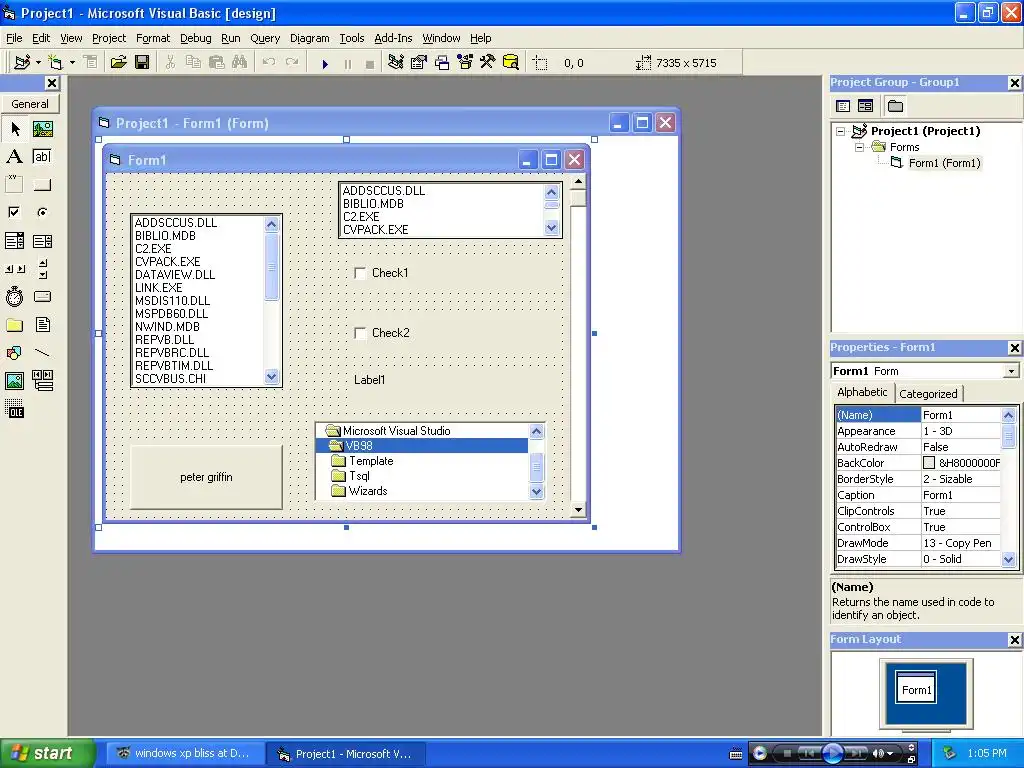Open the Project Explorer toolbar icon

tap(396, 63)
